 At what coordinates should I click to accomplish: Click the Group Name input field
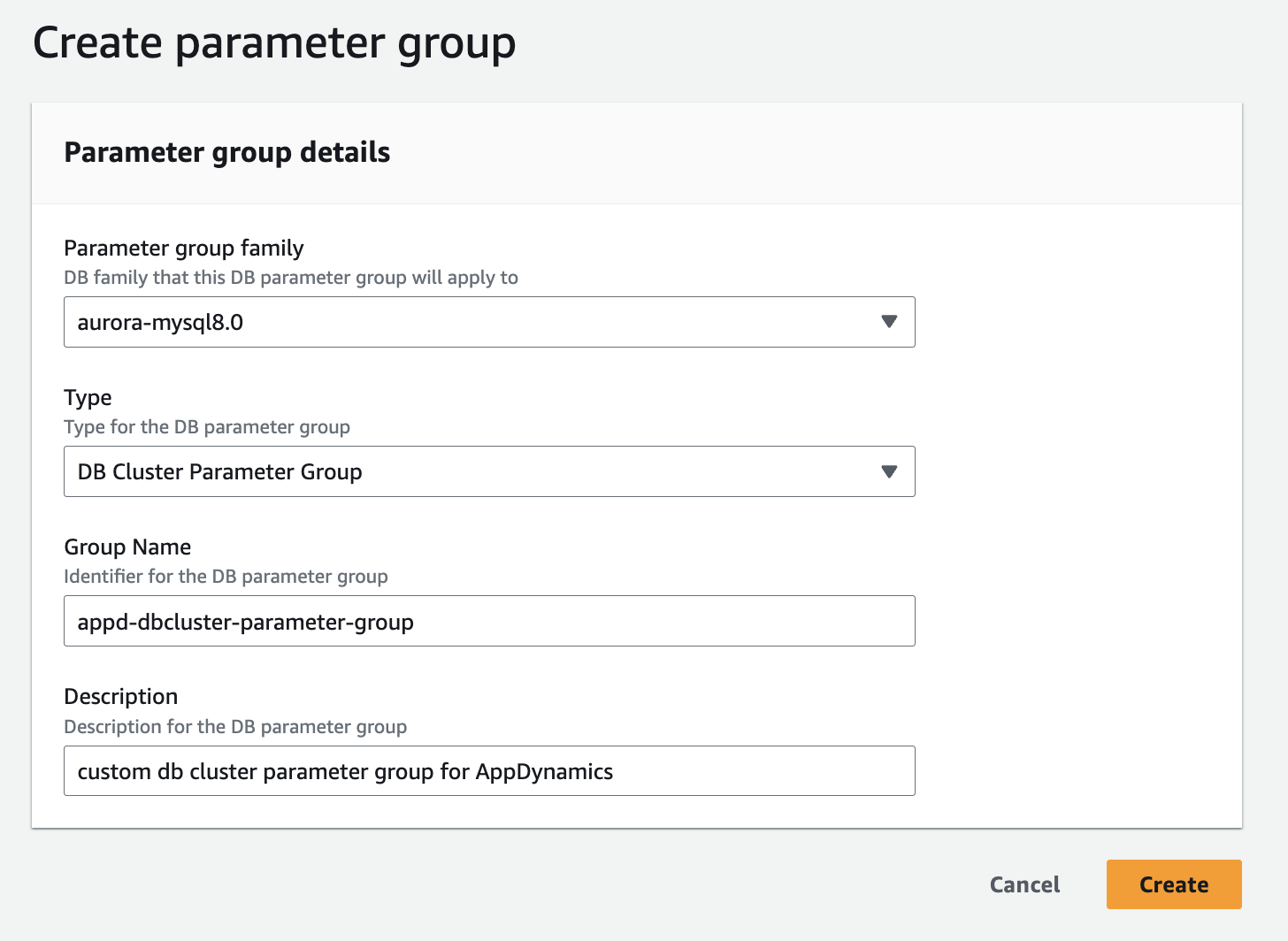click(489, 621)
